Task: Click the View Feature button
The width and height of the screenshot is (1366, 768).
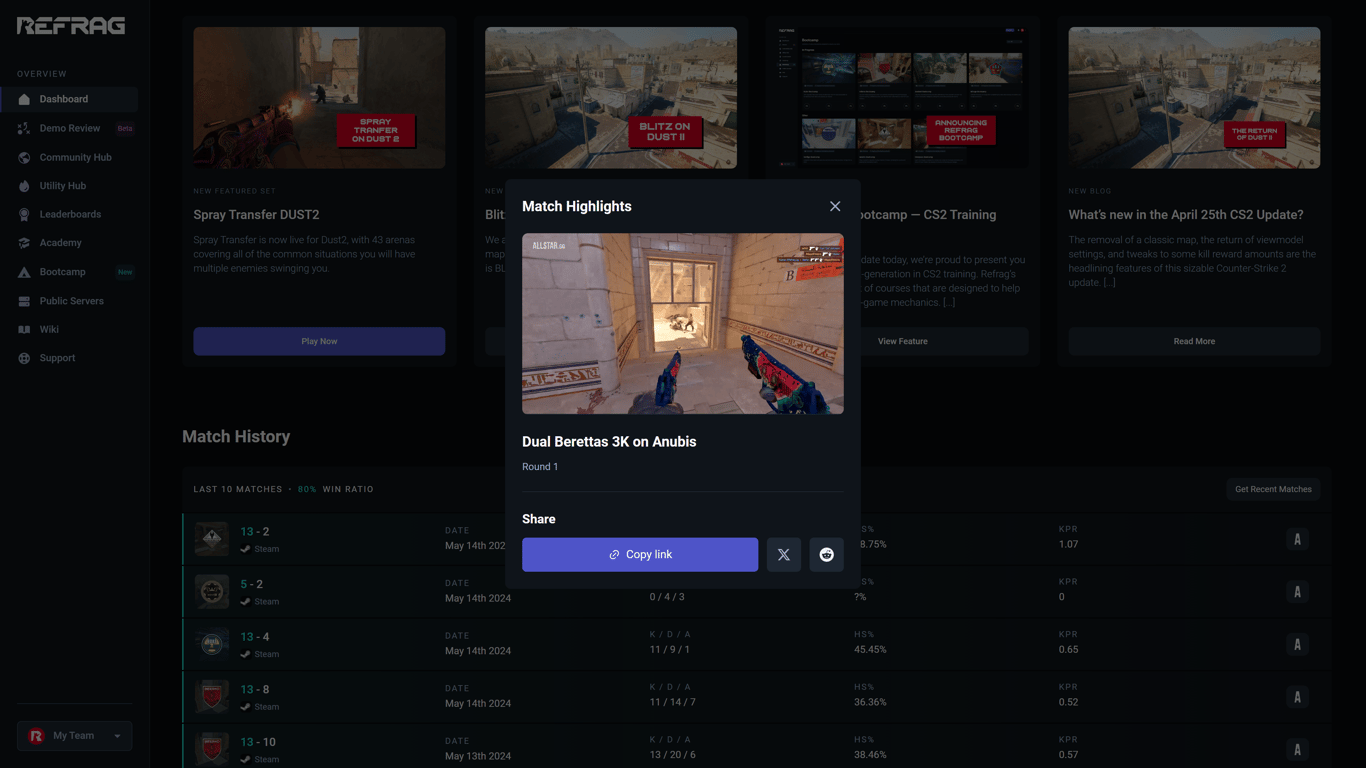Action: 903,341
